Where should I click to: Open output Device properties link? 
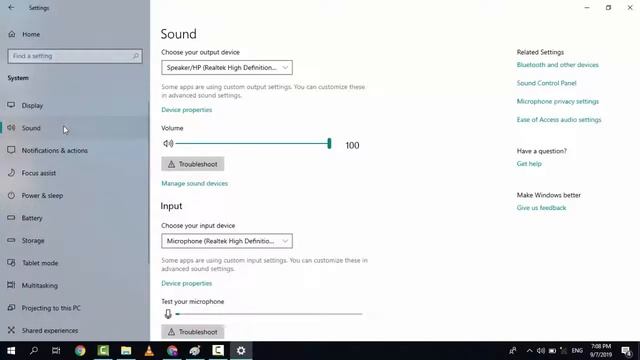187,110
